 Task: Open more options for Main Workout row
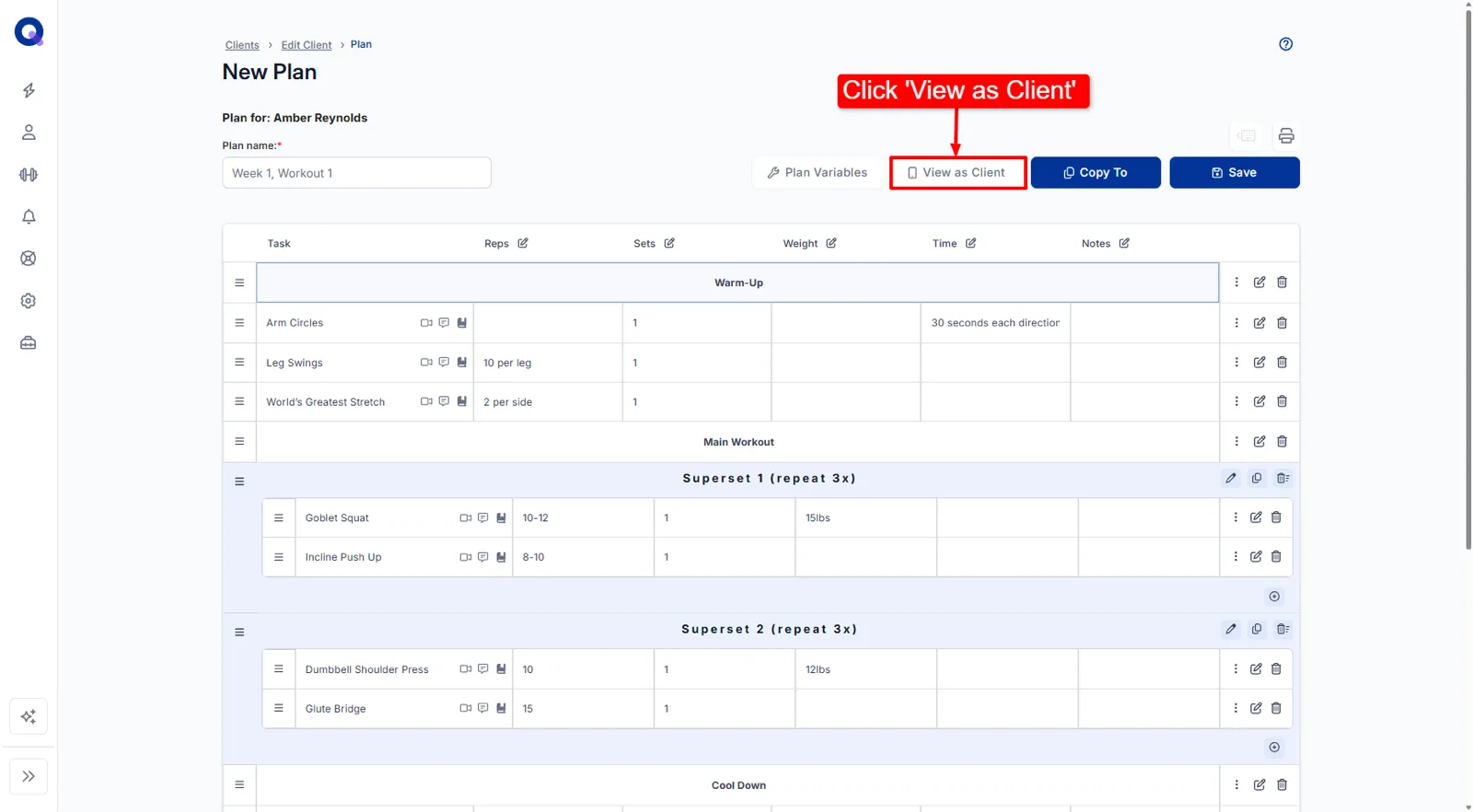click(1236, 442)
